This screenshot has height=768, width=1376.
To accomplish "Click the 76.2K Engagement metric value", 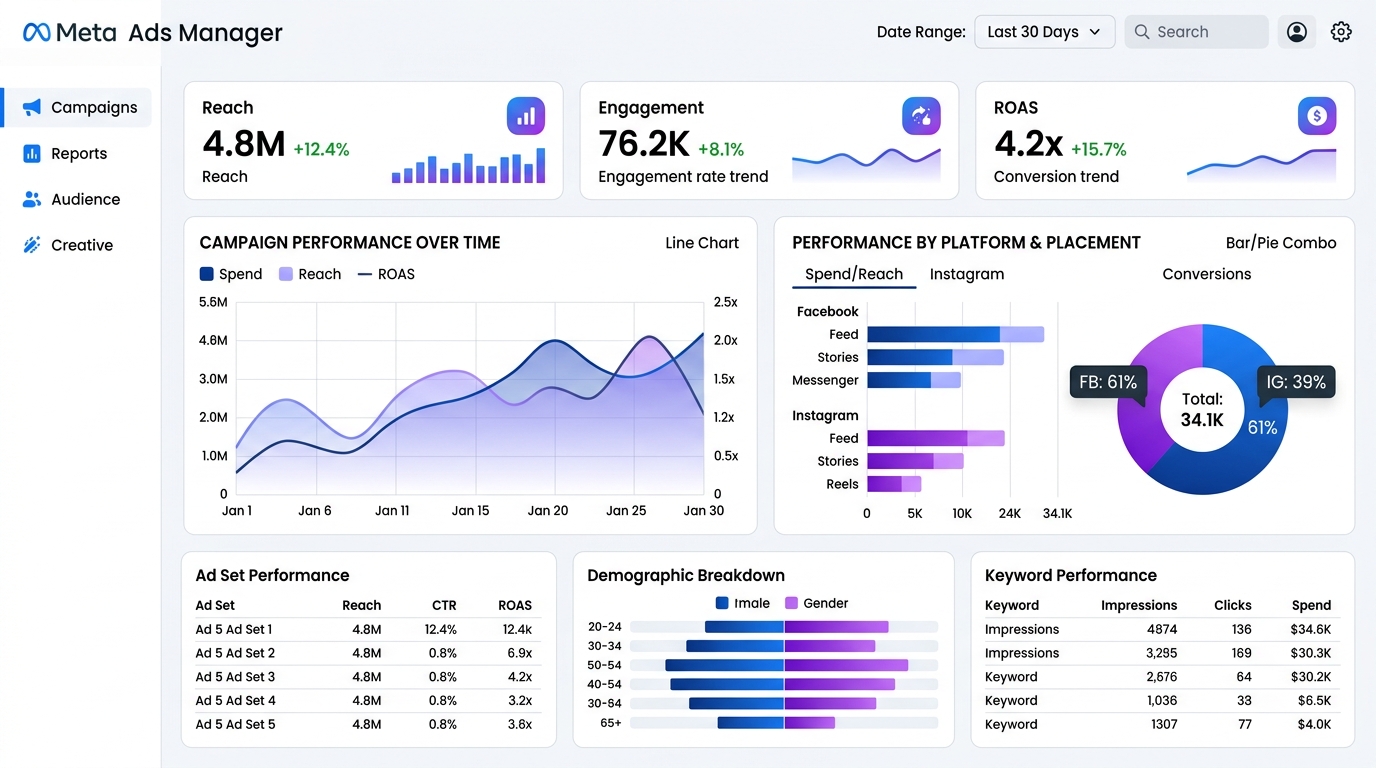I will point(644,144).
